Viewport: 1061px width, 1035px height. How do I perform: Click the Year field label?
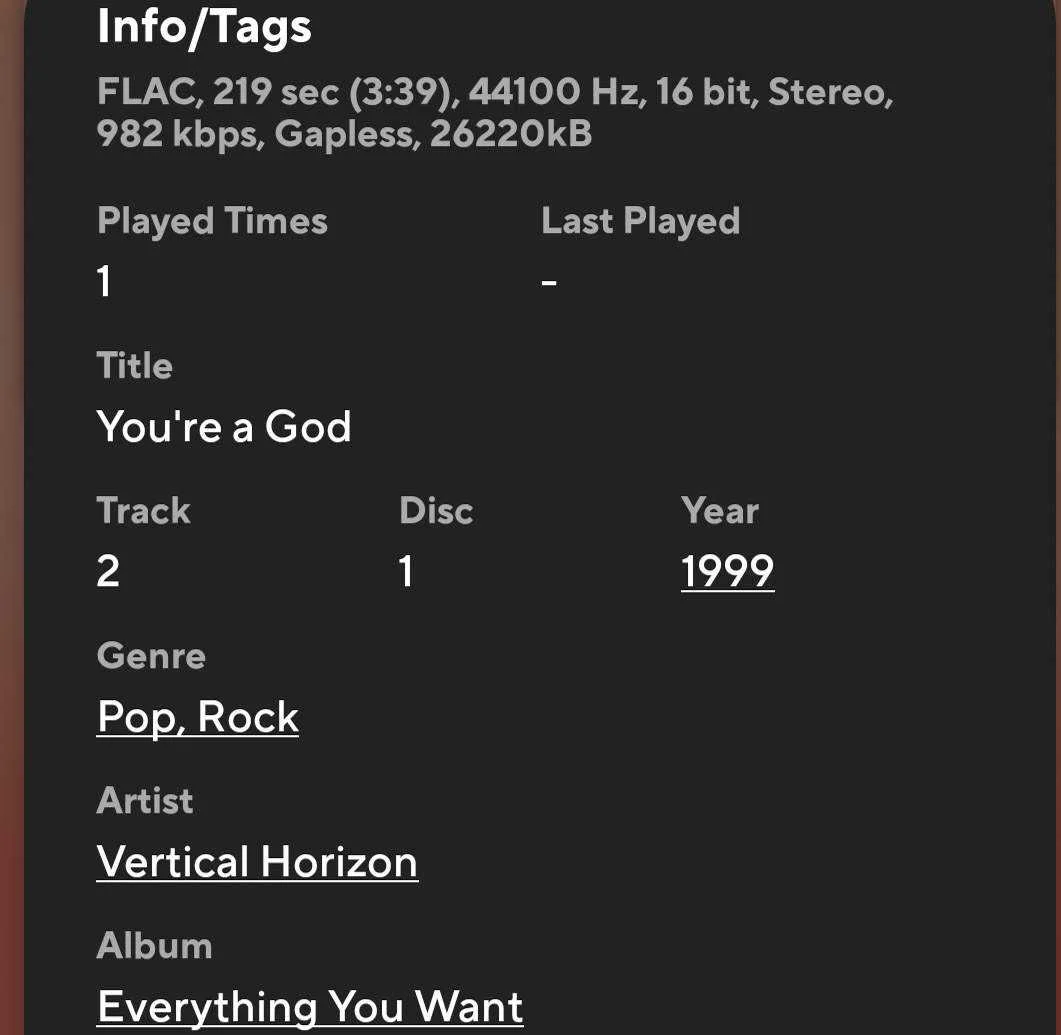point(720,510)
